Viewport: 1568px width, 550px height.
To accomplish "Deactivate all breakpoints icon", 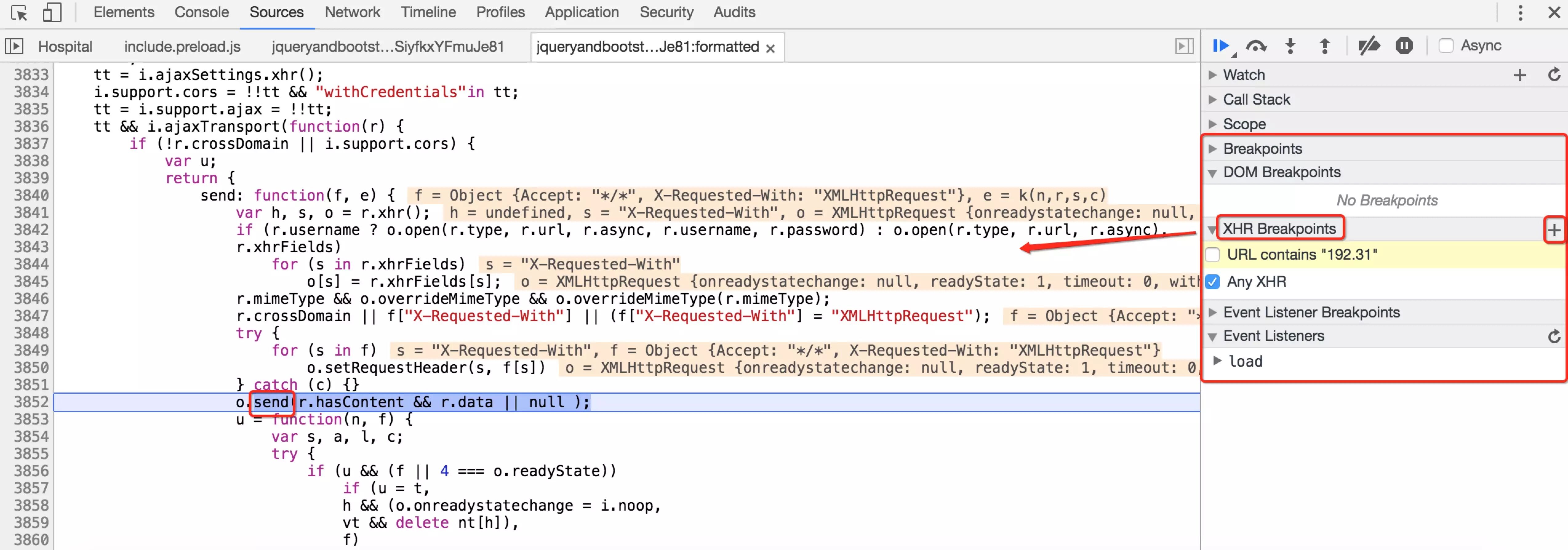I will coord(1369,46).
